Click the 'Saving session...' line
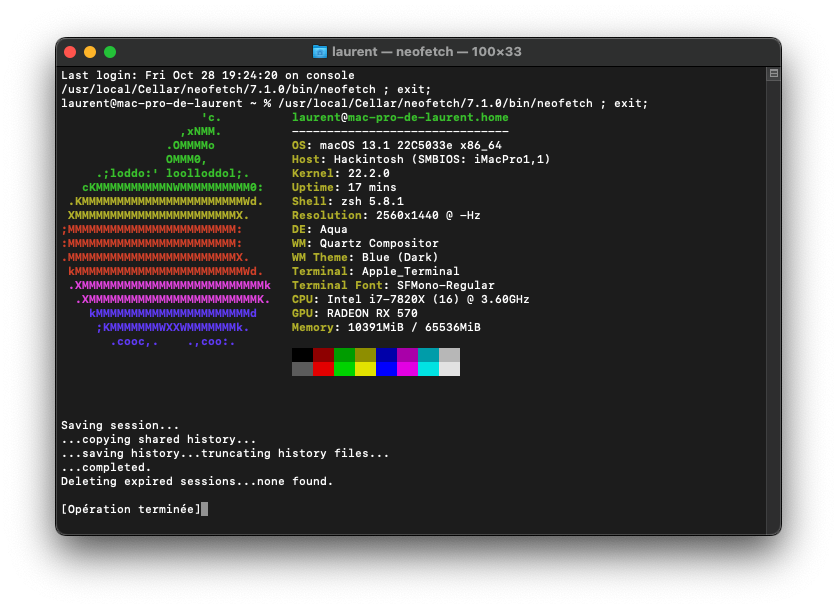The height and width of the screenshot is (609, 837). 120,425
